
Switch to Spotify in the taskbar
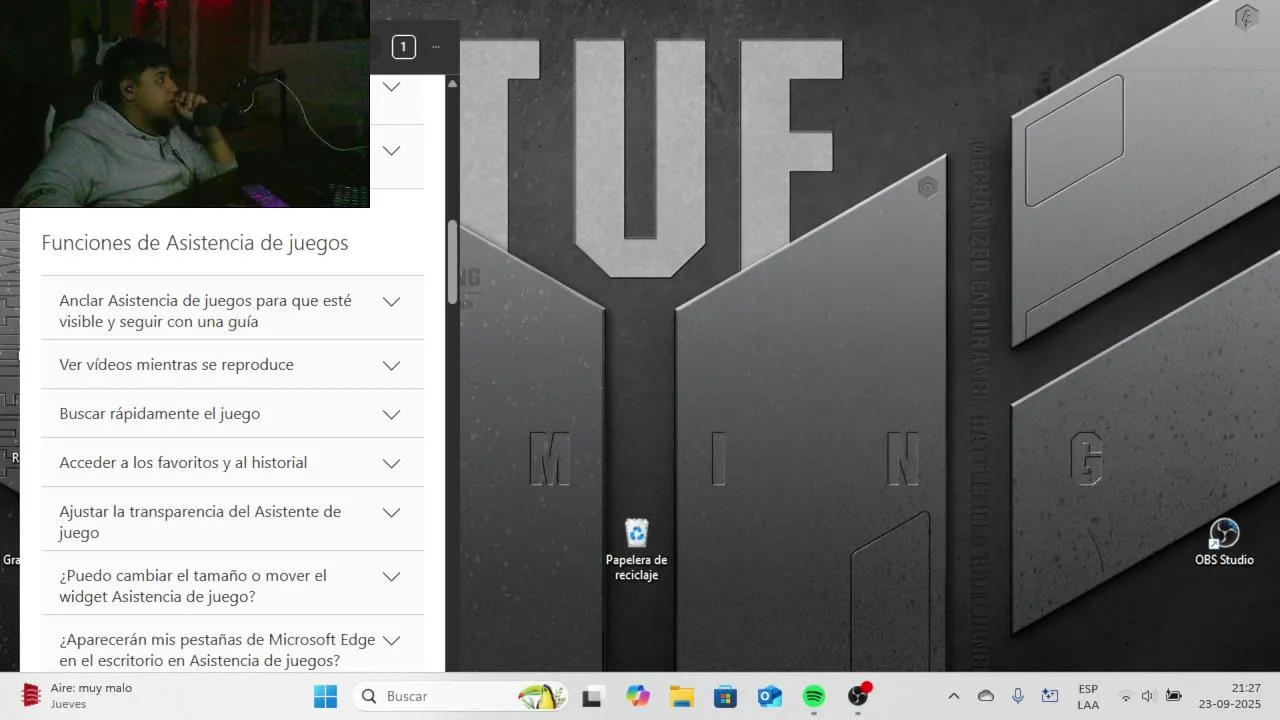click(814, 696)
